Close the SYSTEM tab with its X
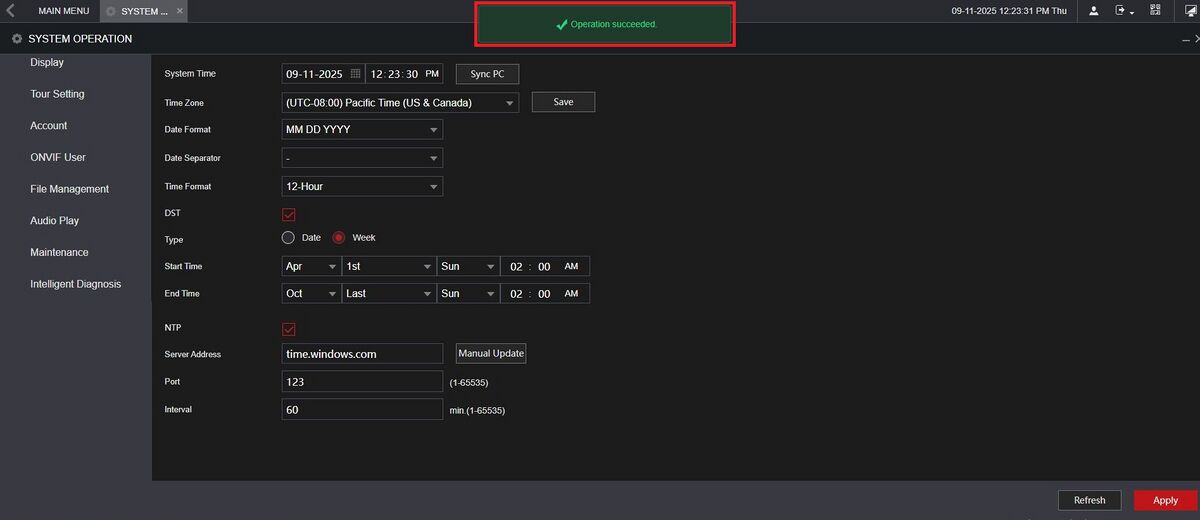 pyautogui.click(x=179, y=11)
